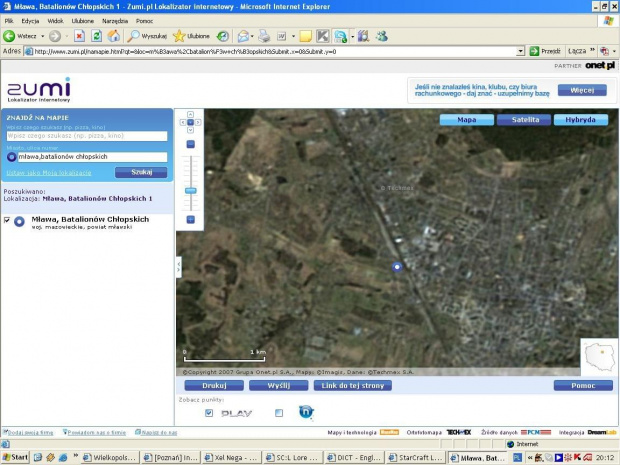Click the mail envelope icon

point(243,36)
